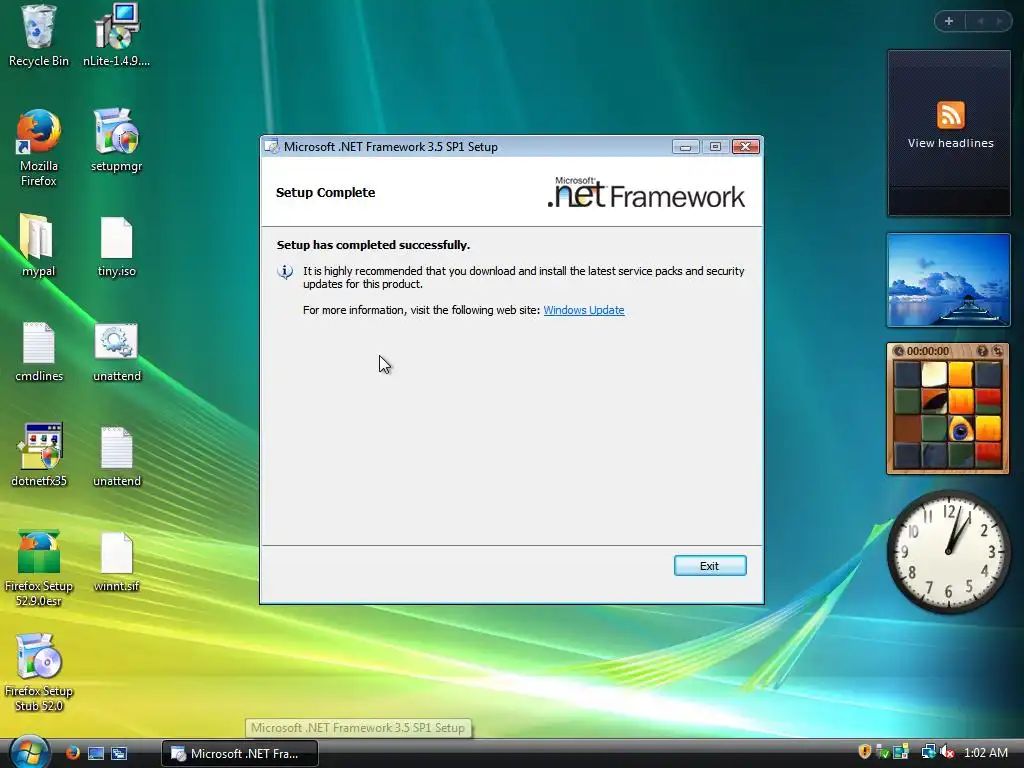
Task: Show the picture puzzle solution help icon
Action: point(982,351)
